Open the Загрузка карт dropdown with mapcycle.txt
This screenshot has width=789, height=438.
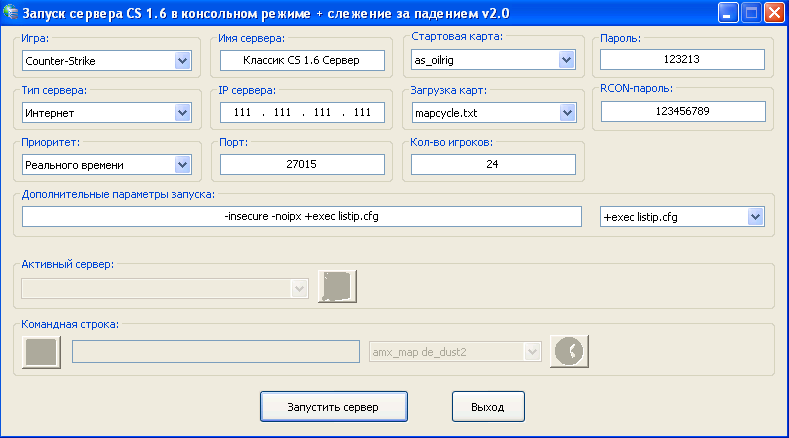[568, 113]
